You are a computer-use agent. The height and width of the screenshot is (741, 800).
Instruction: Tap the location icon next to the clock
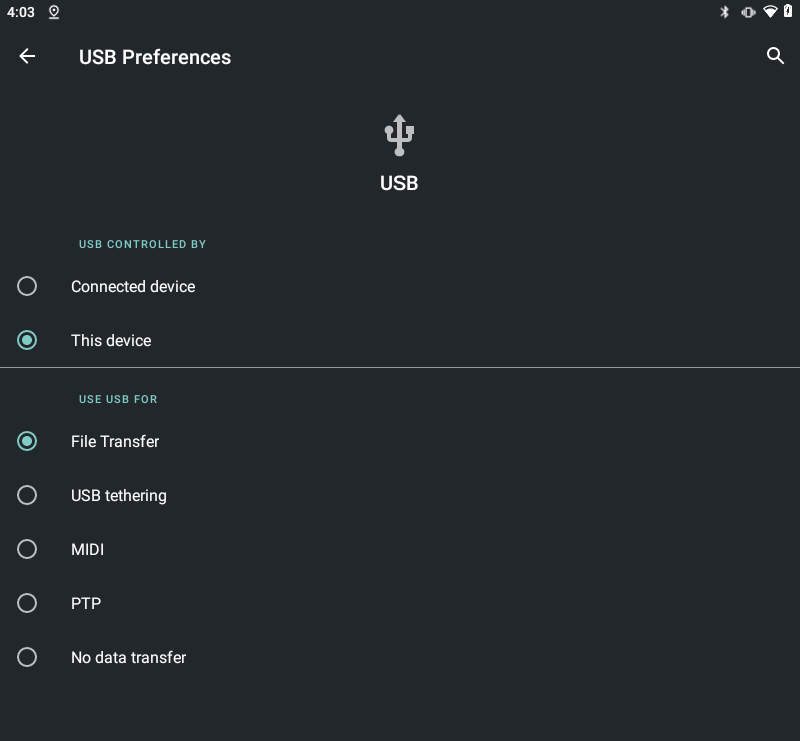point(53,12)
